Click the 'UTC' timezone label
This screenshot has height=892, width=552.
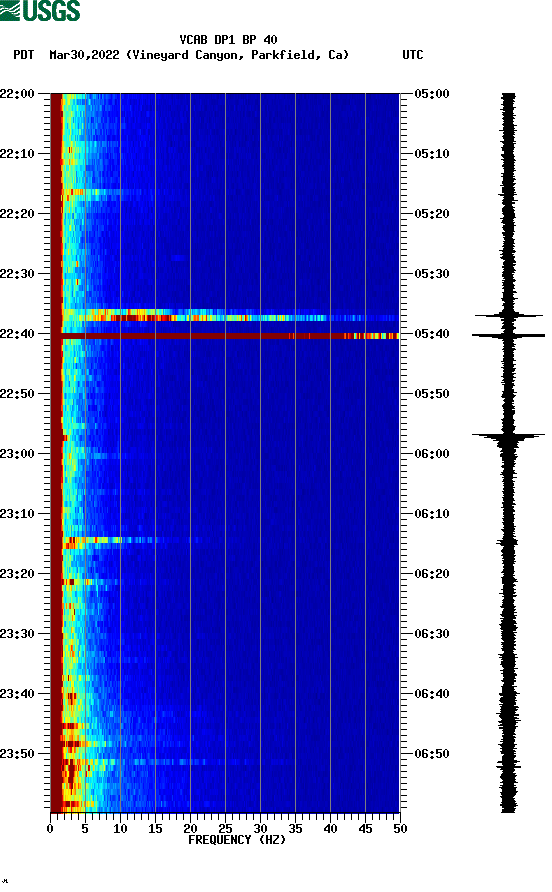413,55
